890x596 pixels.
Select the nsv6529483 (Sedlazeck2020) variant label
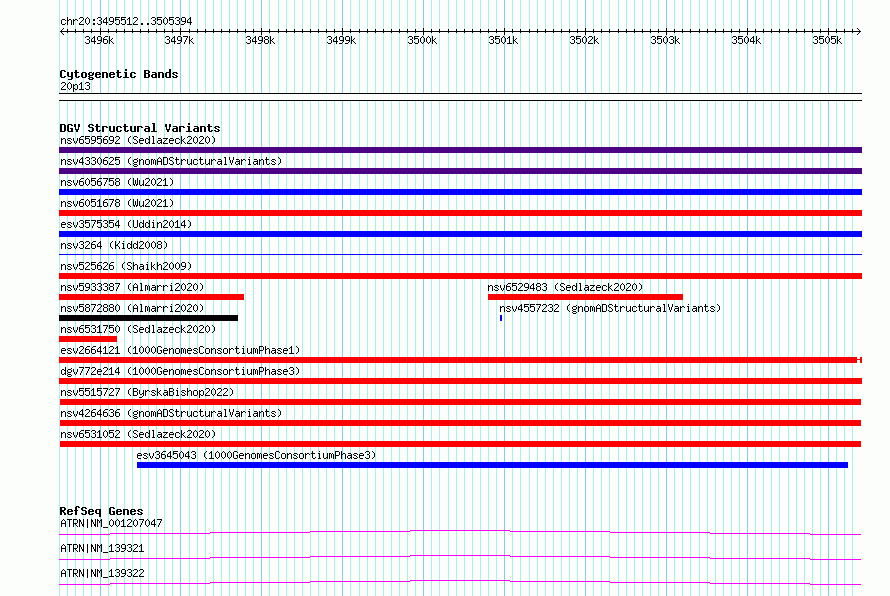coord(565,287)
